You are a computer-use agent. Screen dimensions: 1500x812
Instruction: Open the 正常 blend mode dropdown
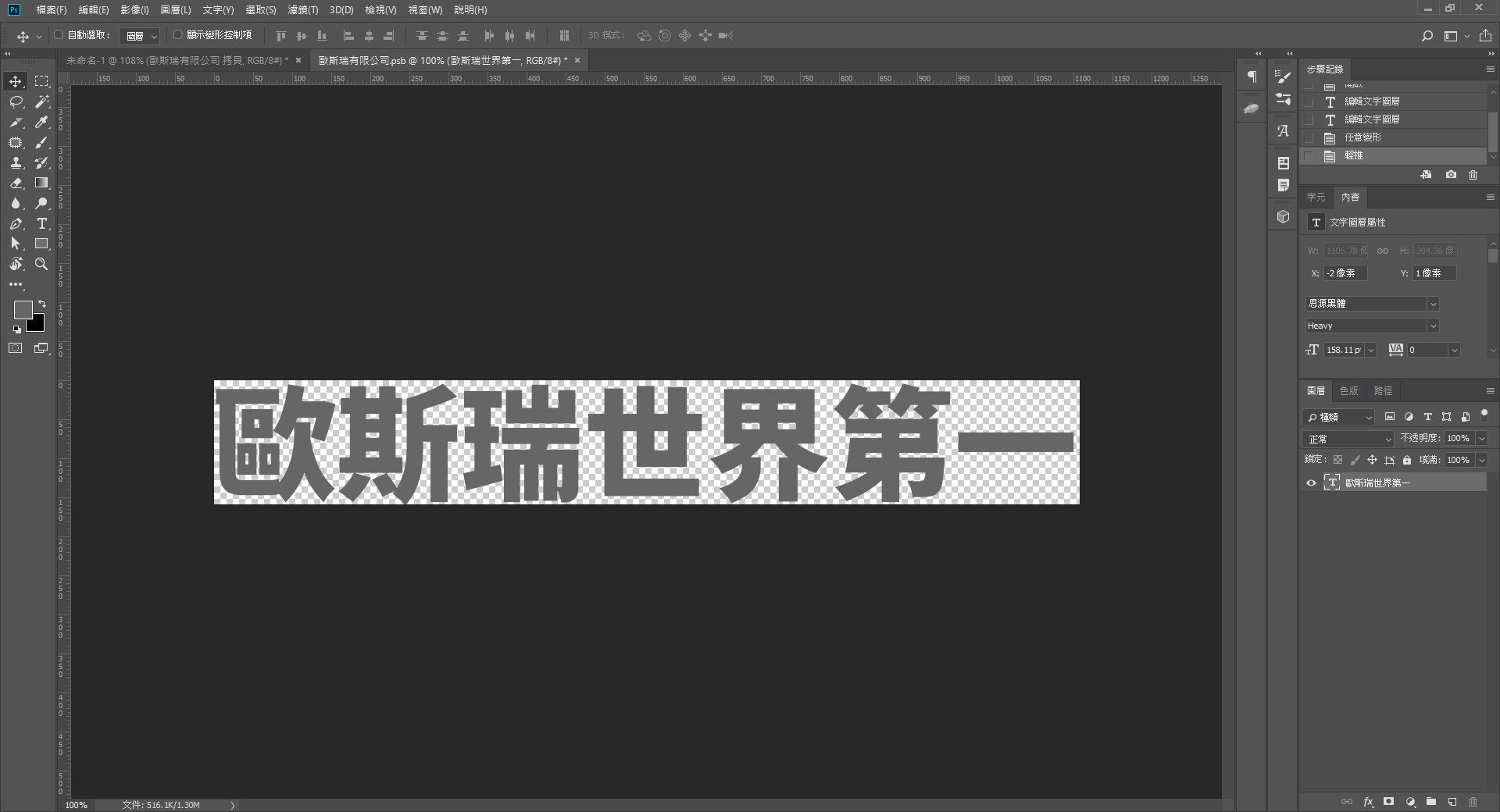point(1348,439)
